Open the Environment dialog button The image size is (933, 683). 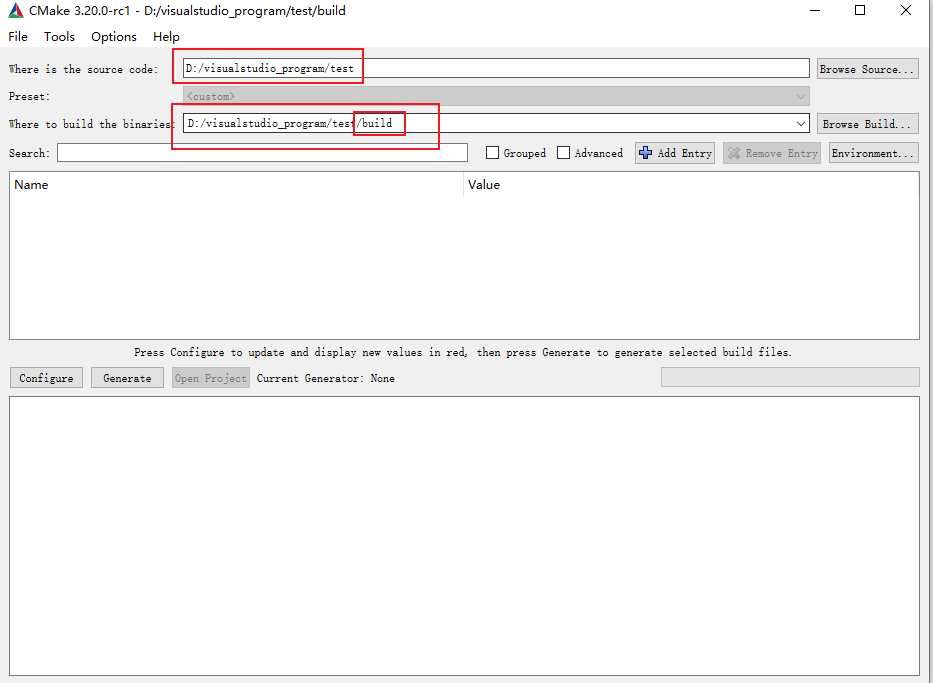point(873,153)
